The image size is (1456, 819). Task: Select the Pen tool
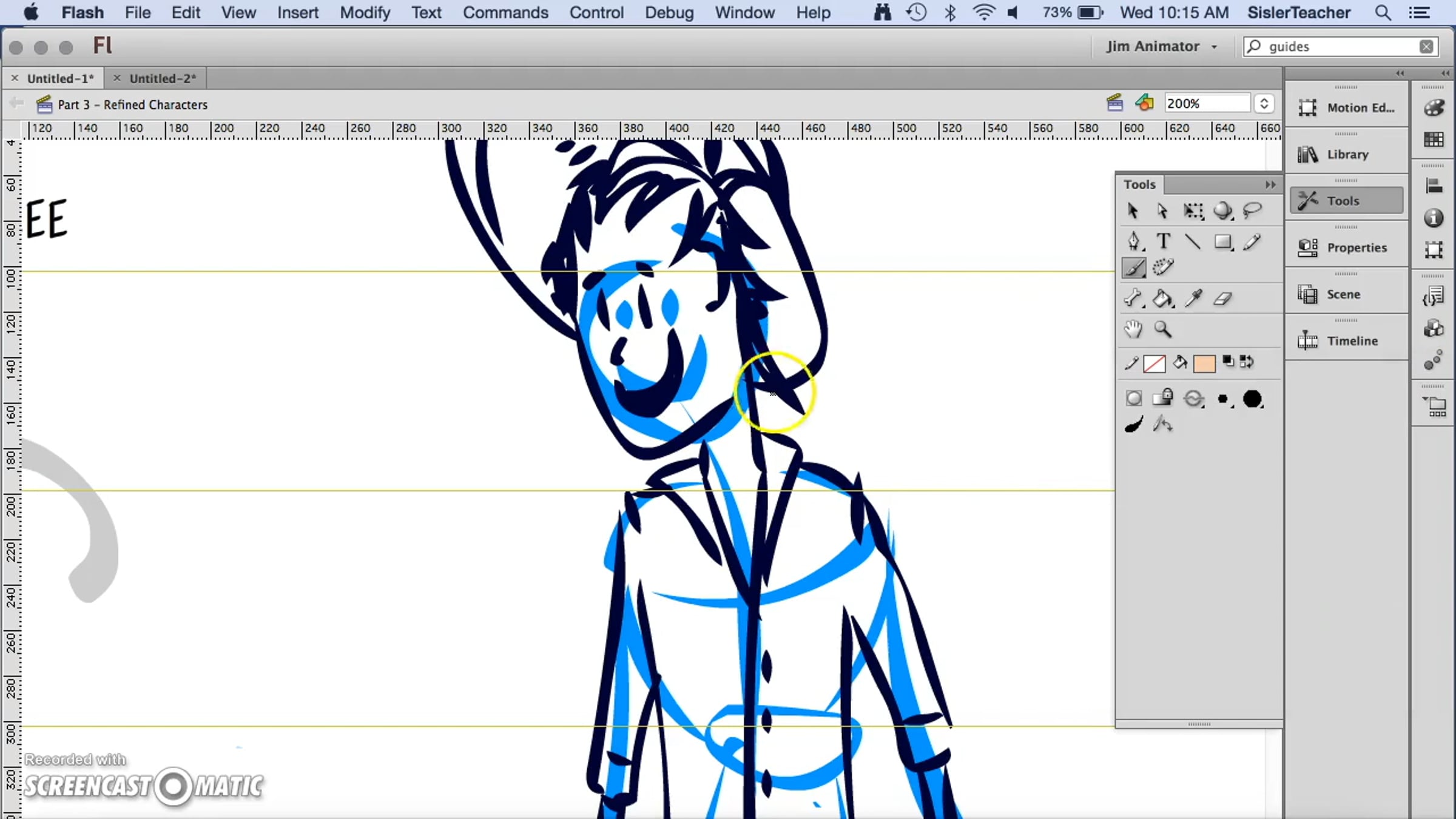pyautogui.click(x=1133, y=241)
